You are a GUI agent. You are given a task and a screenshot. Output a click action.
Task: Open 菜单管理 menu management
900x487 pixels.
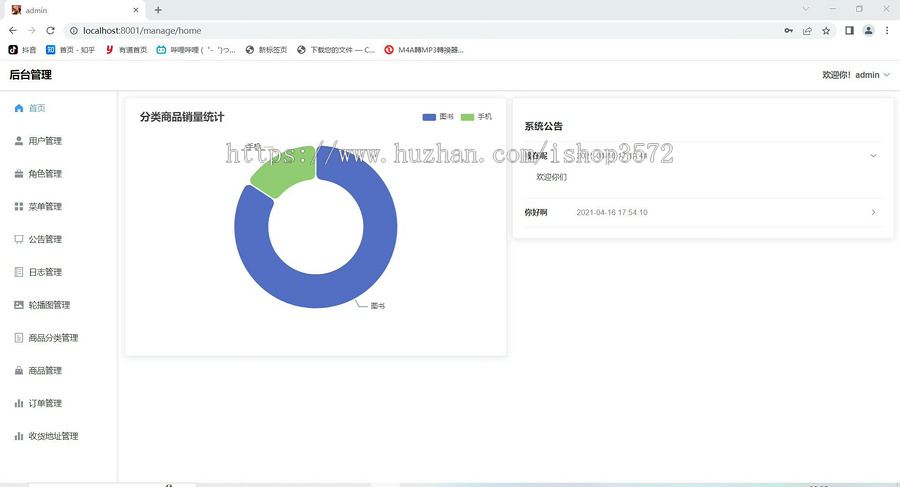point(38,206)
